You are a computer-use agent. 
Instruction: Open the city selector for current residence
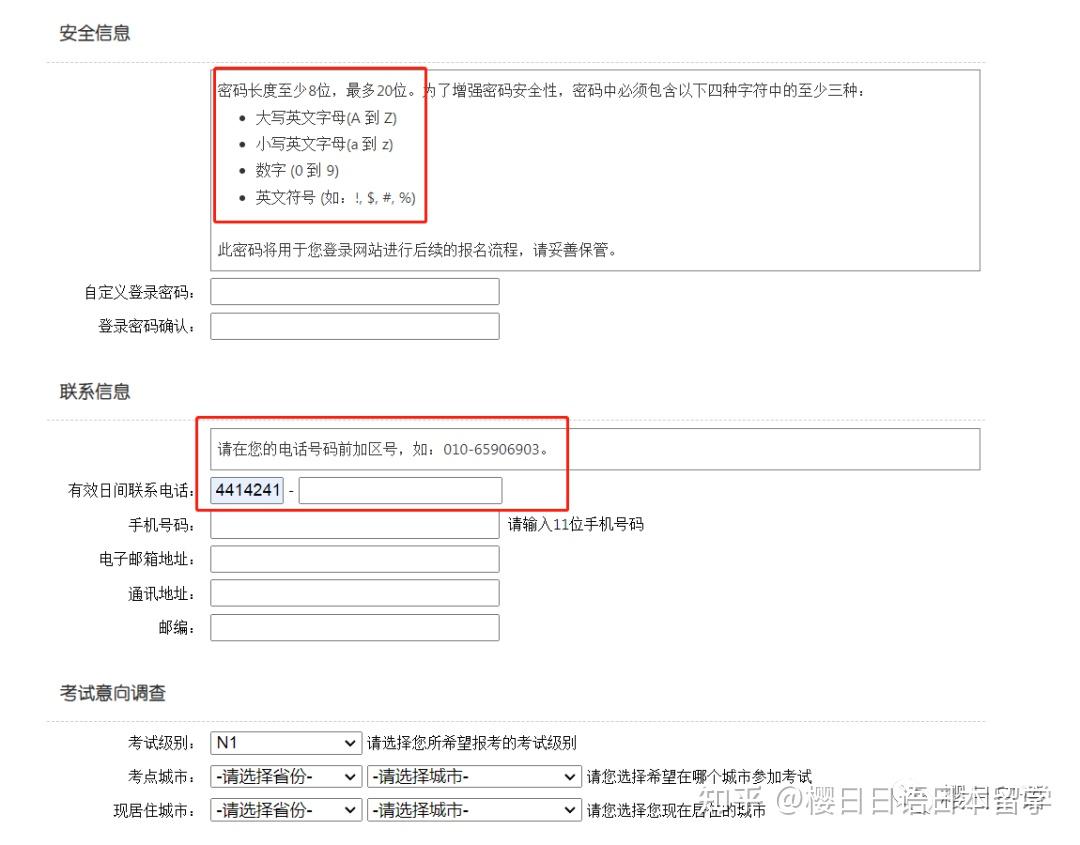pos(470,810)
